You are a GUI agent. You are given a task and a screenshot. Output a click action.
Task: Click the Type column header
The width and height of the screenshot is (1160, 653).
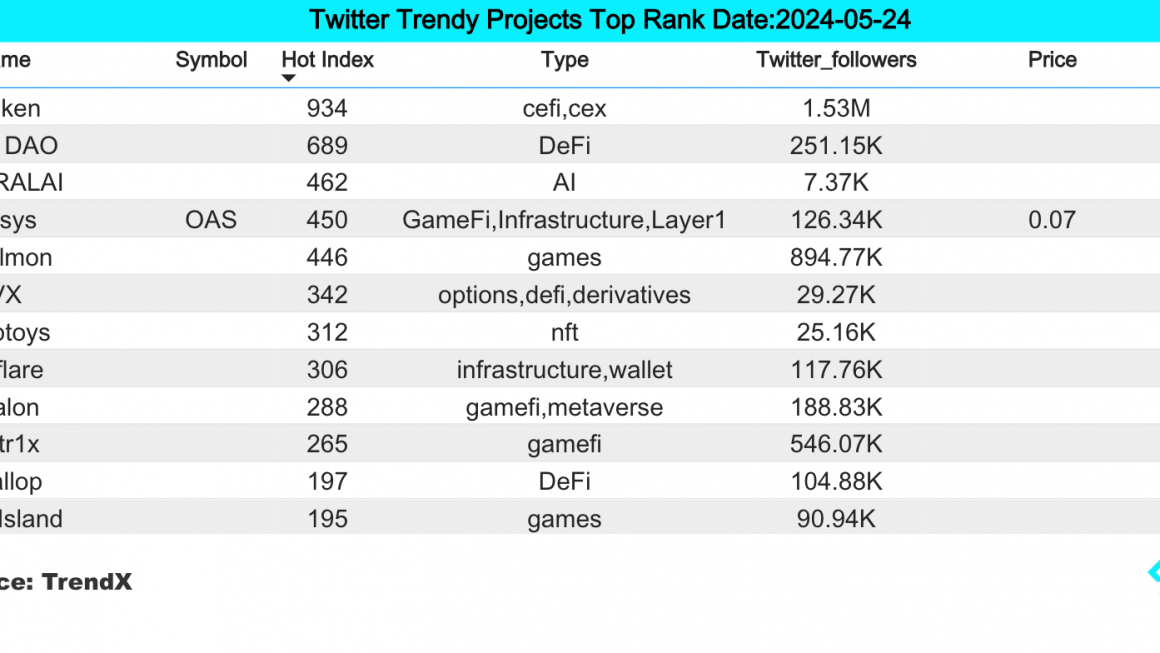pyautogui.click(x=564, y=60)
